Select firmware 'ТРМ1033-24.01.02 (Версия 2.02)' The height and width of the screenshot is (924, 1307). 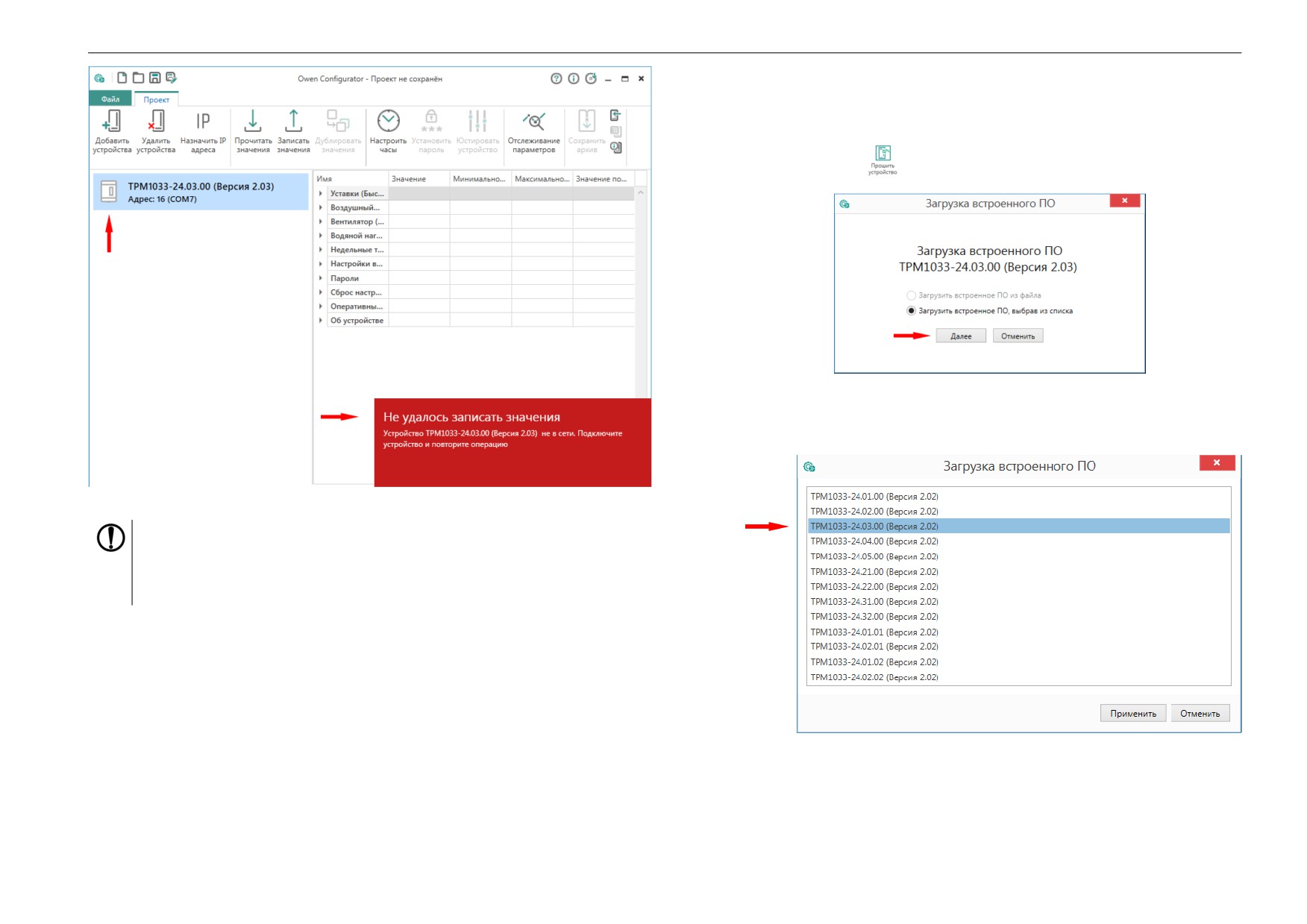[x=1018, y=662]
